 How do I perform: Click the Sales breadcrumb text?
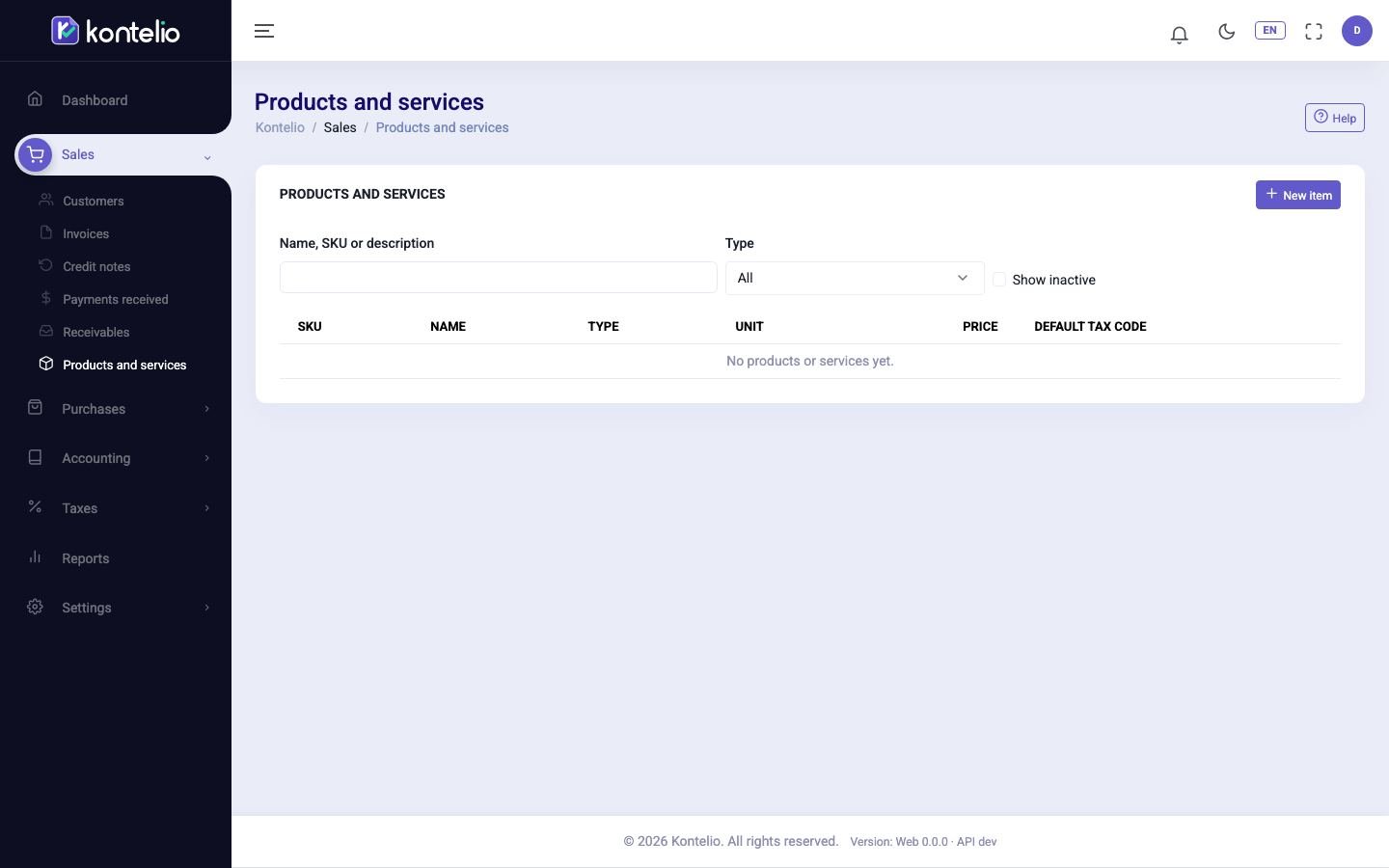340,127
